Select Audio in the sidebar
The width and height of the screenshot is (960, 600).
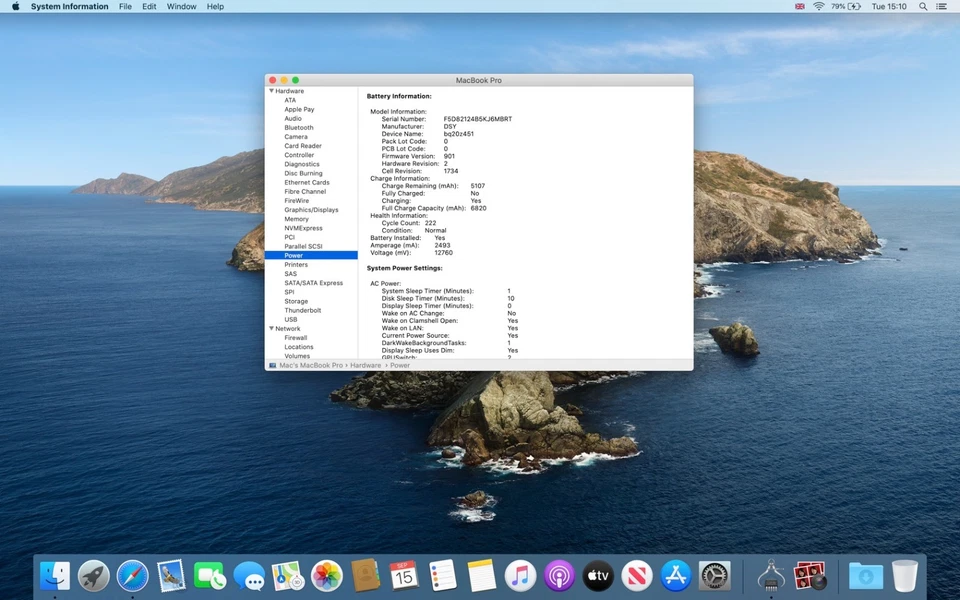293,118
